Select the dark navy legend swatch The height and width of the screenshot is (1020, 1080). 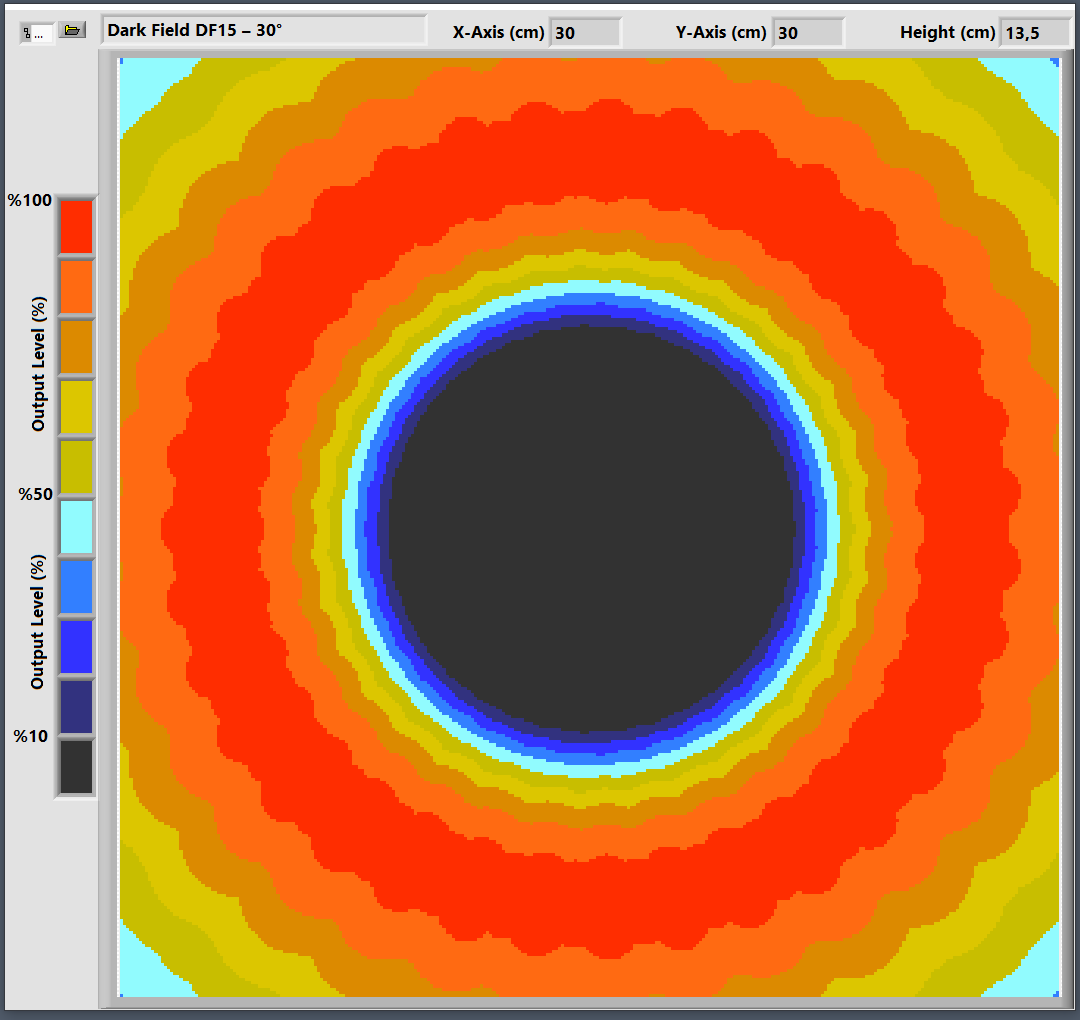point(76,707)
